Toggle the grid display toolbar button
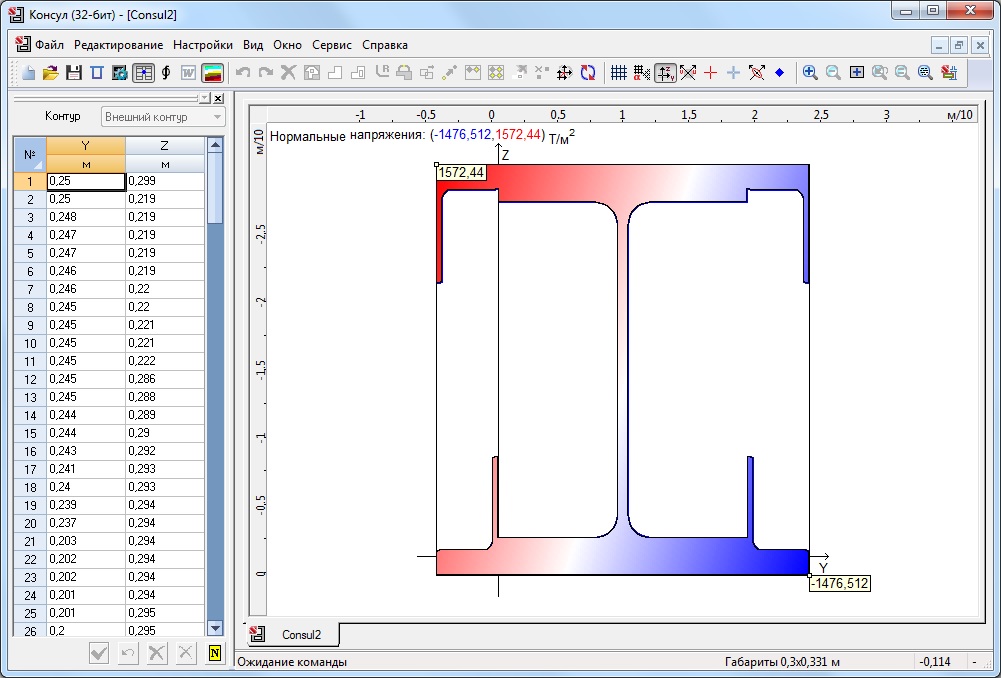 [x=619, y=72]
